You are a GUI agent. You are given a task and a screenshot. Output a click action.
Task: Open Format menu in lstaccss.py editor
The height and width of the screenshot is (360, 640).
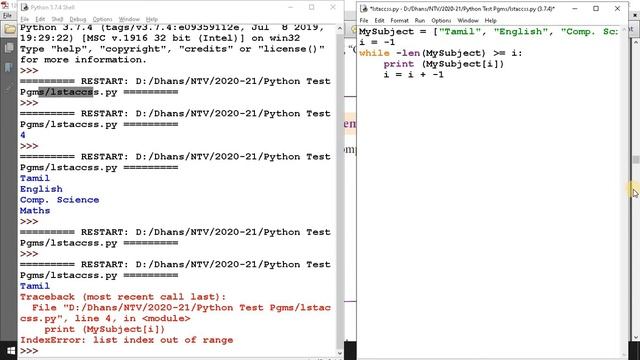pyautogui.click(x=399, y=20)
